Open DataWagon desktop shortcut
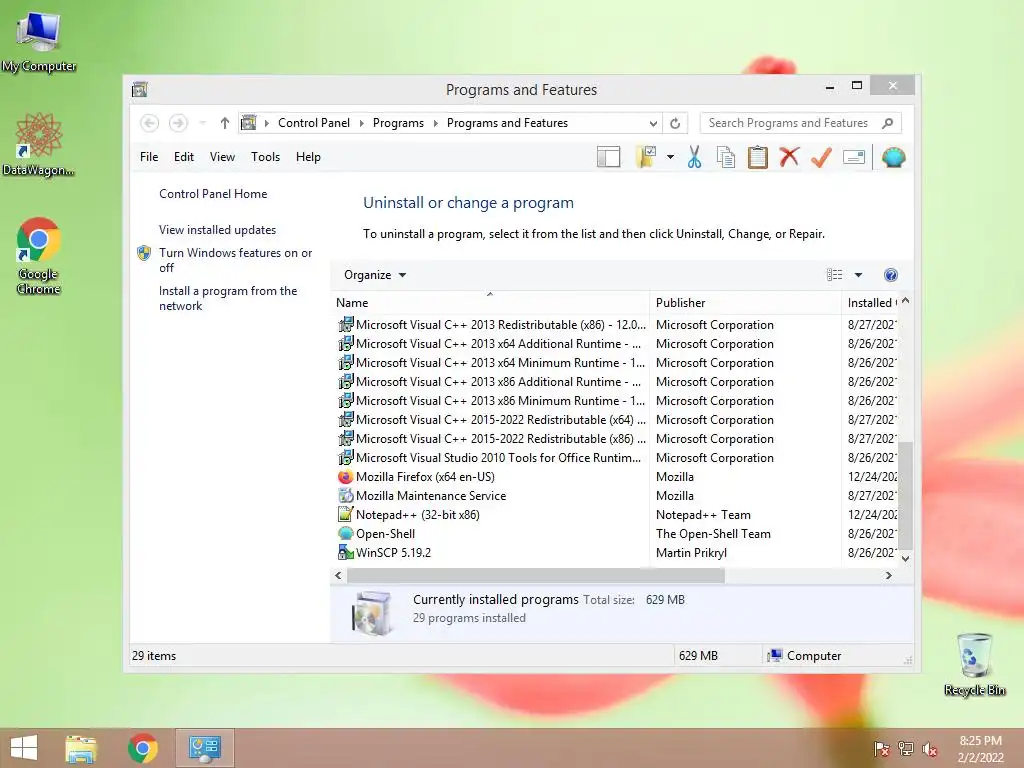The width and height of the screenshot is (1024, 768). point(39,145)
